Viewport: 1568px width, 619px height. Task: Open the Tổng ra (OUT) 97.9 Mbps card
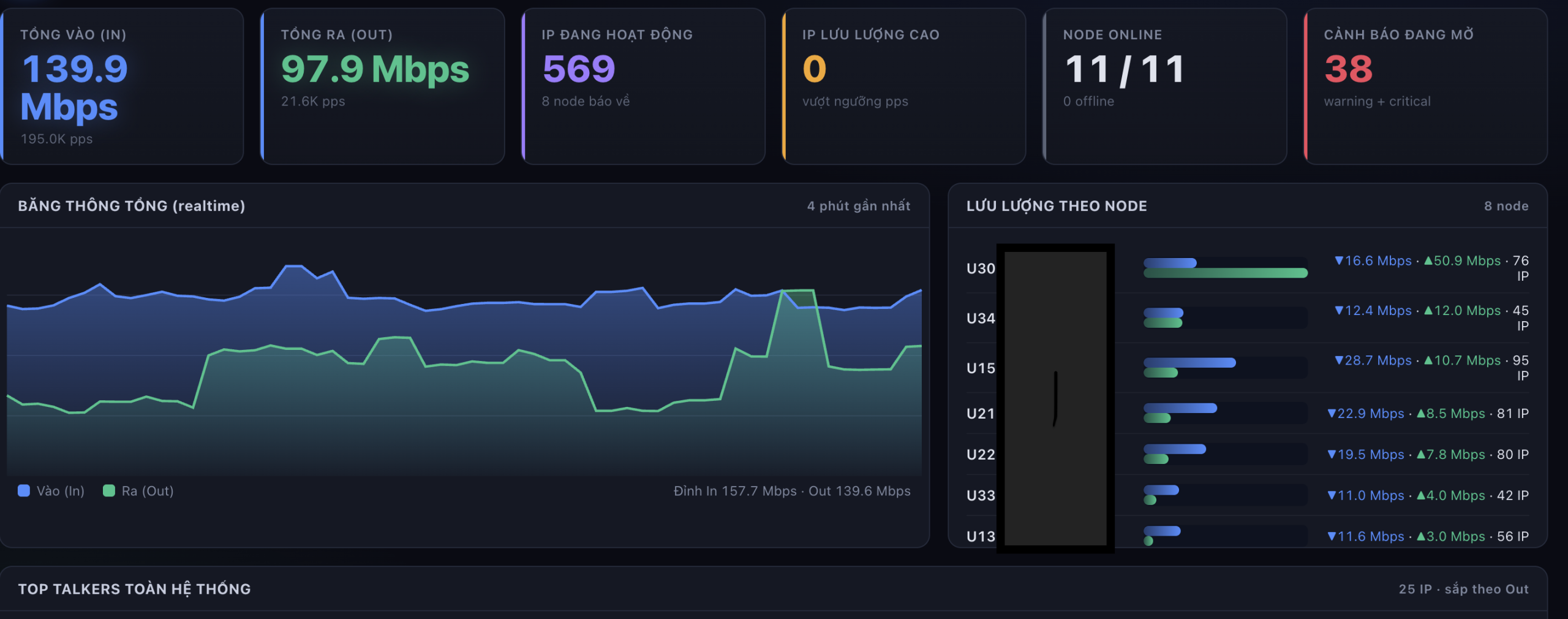(x=383, y=86)
